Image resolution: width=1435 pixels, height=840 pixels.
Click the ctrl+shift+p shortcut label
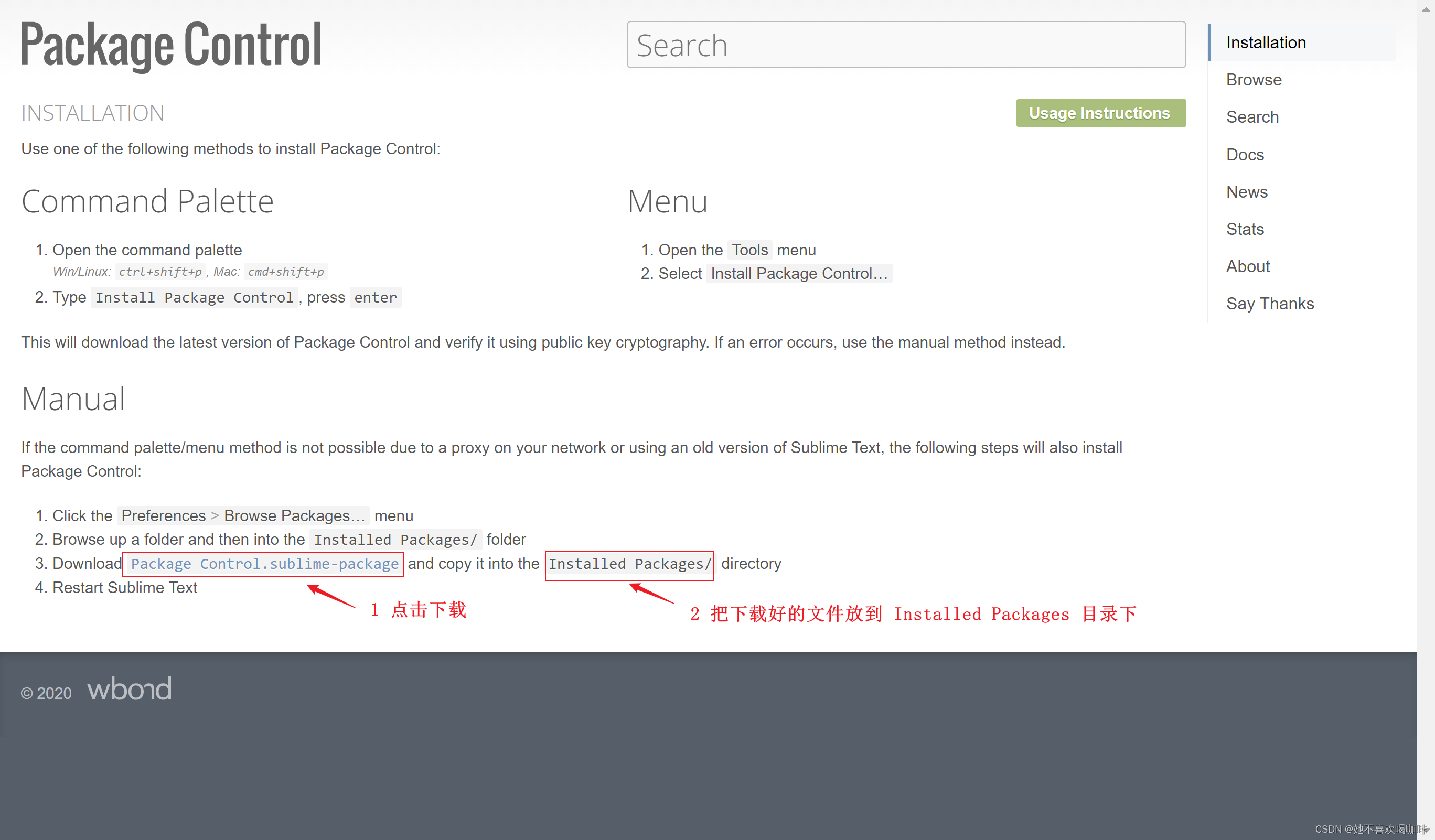tap(160, 272)
